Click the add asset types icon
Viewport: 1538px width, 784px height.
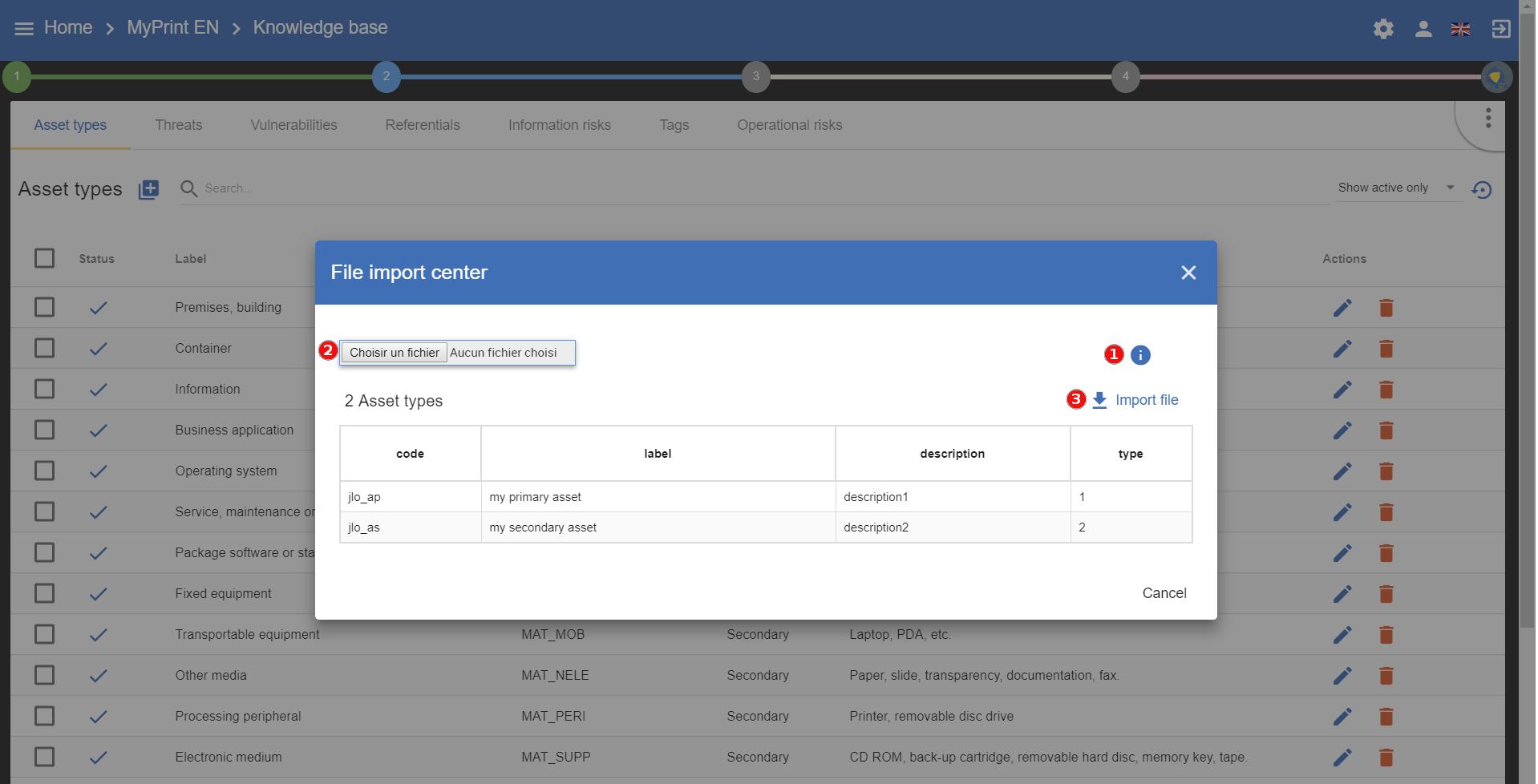148,189
